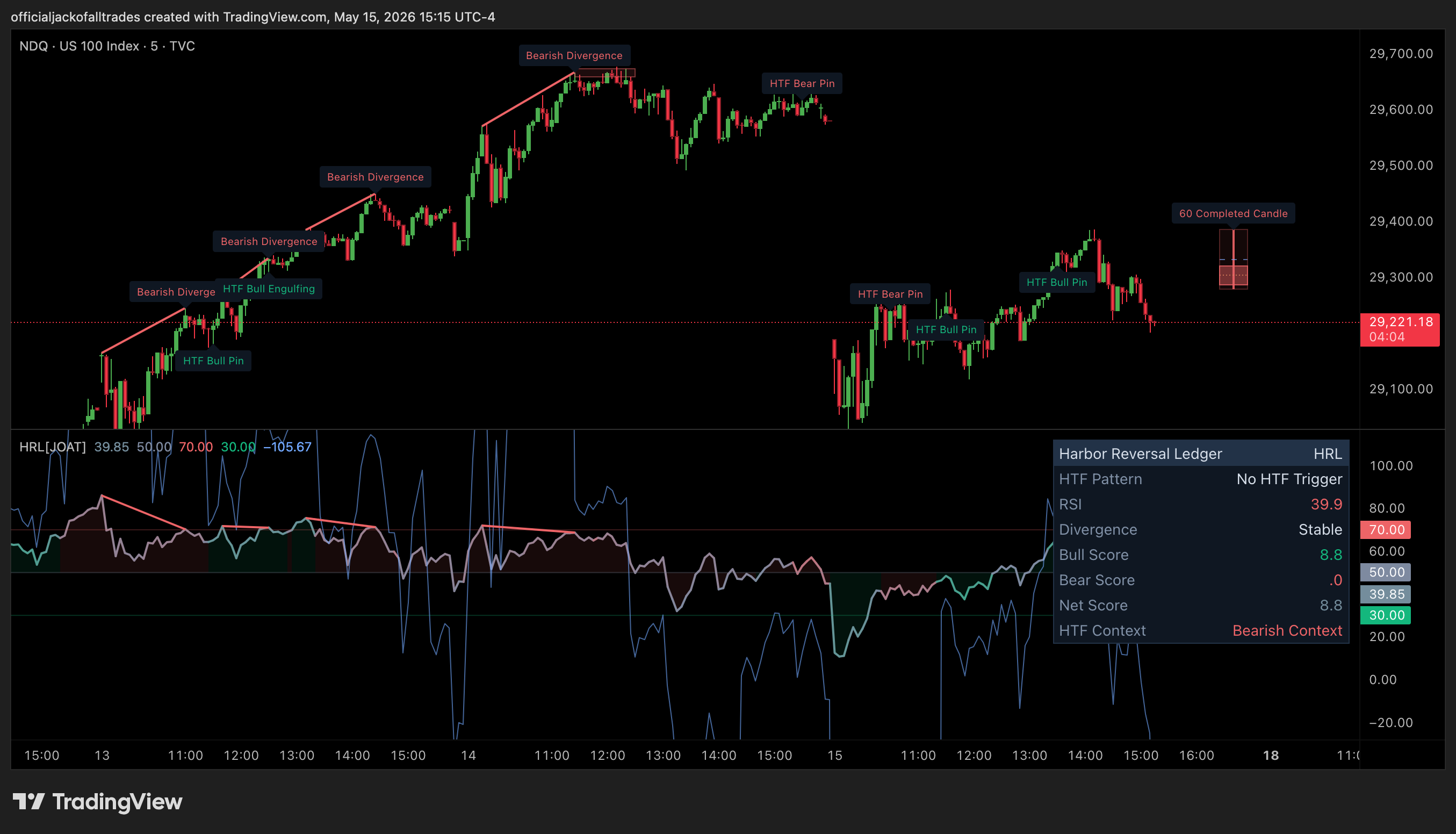Click the author credit text at the top
The image size is (1456, 834).
[x=253, y=17]
